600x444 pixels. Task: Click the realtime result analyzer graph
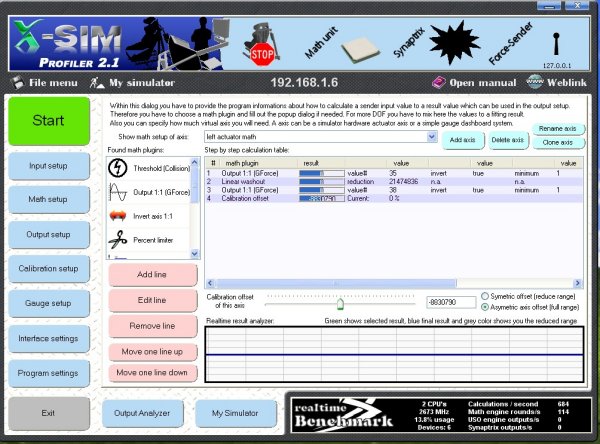(x=395, y=354)
